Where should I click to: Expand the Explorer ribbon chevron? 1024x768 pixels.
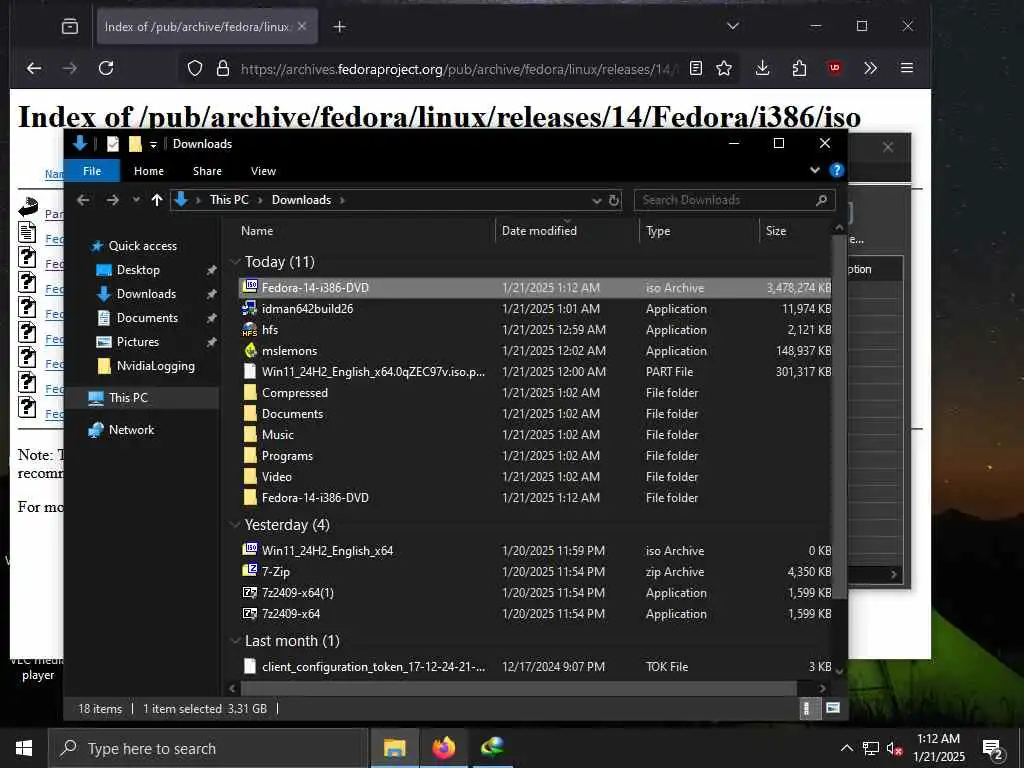(815, 170)
